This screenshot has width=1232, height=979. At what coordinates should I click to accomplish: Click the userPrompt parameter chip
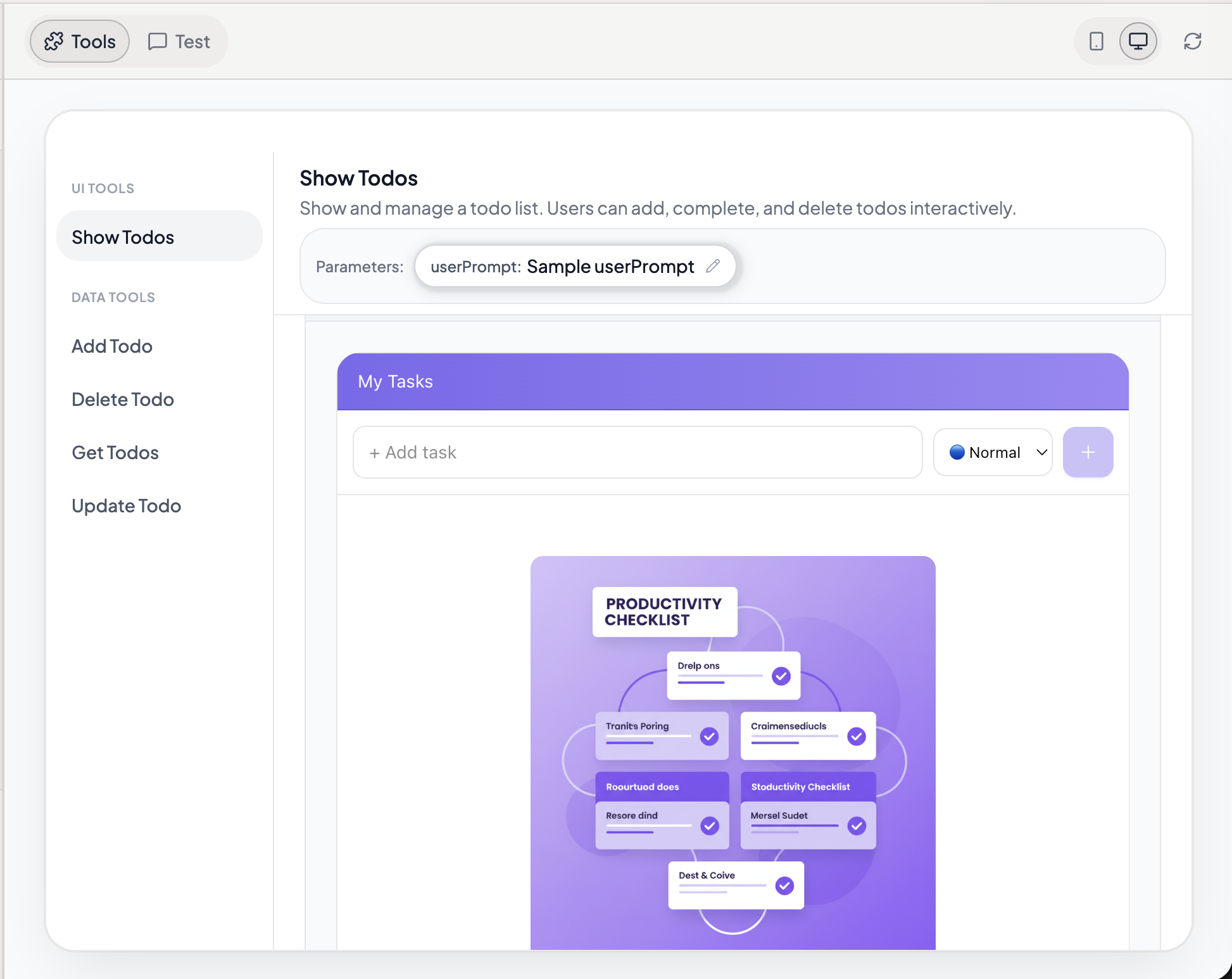(x=575, y=266)
